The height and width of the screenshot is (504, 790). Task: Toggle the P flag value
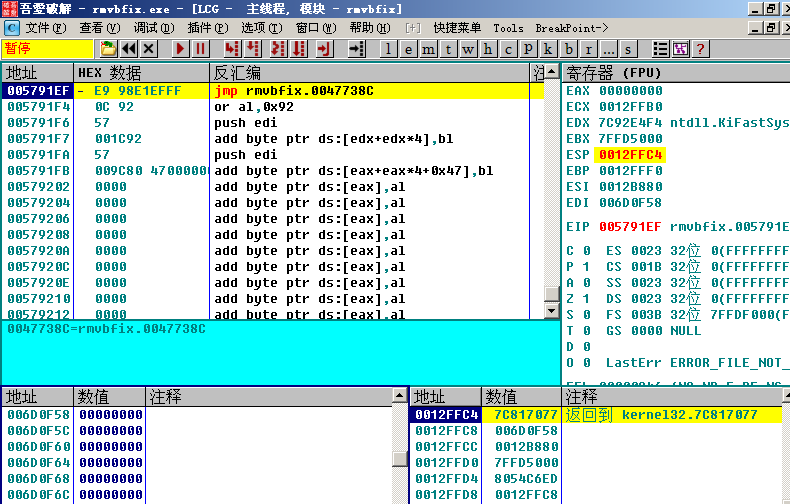pyautogui.click(x=586, y=267)
